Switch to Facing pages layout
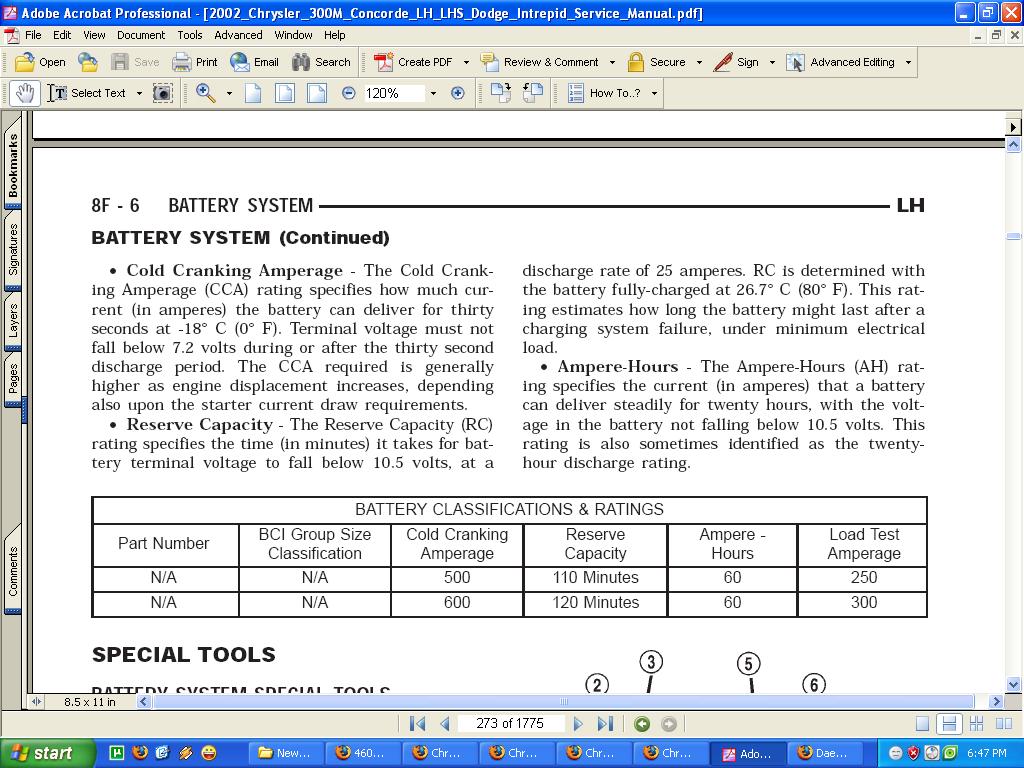Screen dimensions: 1024x768 coord(1004,724)
